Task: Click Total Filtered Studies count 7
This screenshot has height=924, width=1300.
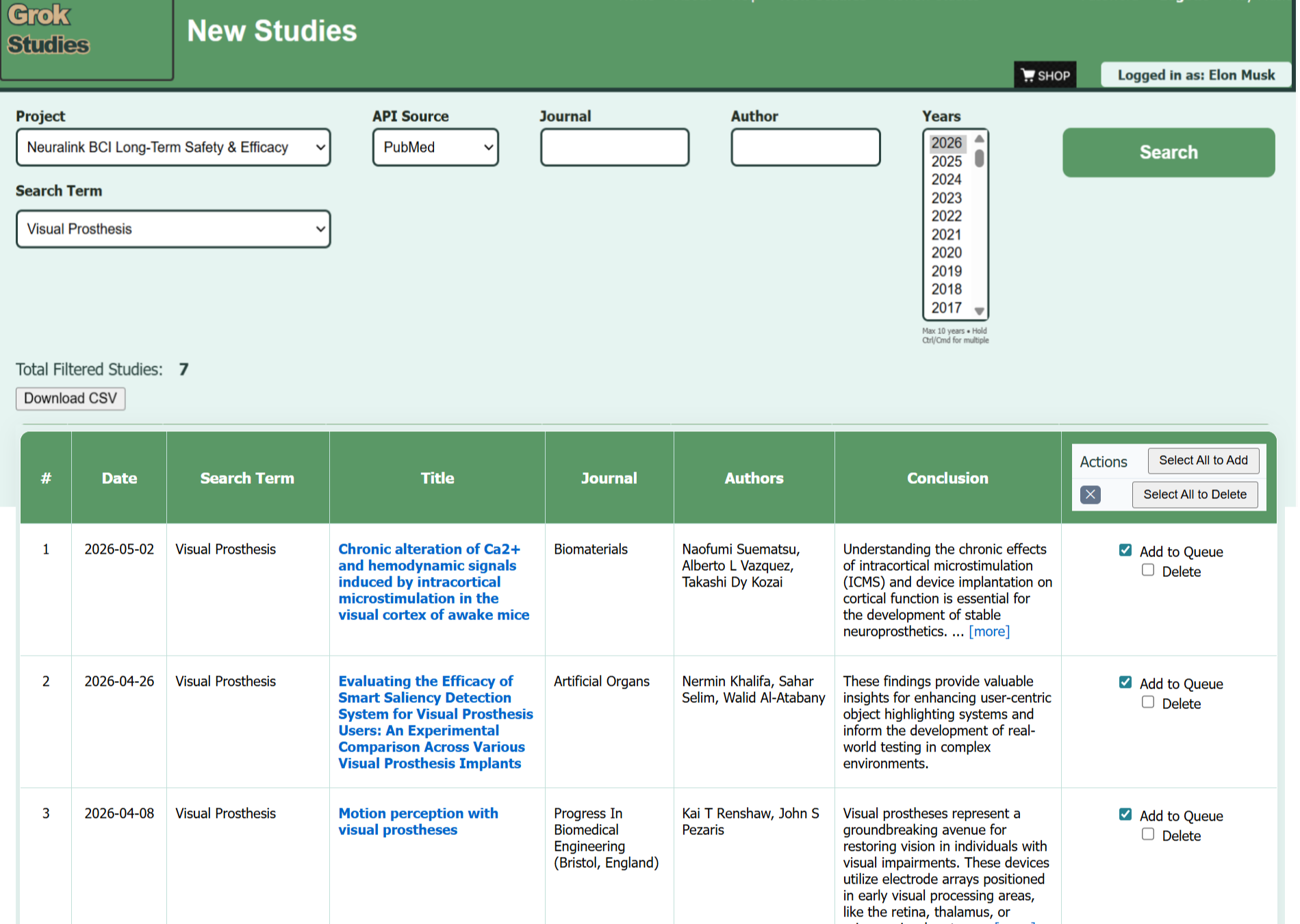Action: point(183,370)
